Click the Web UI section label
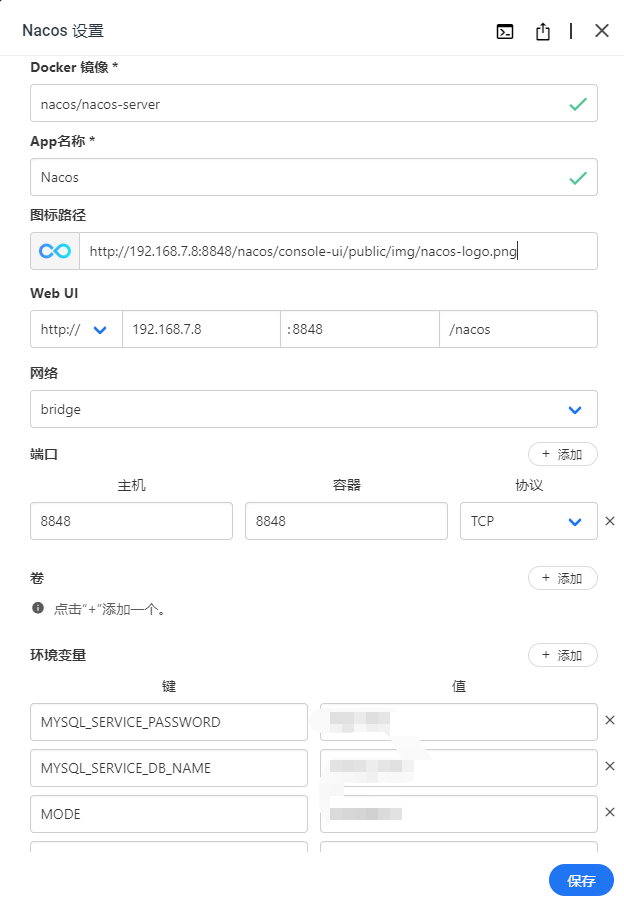Viewport: 624px width, 913px height. coord(54,293)
